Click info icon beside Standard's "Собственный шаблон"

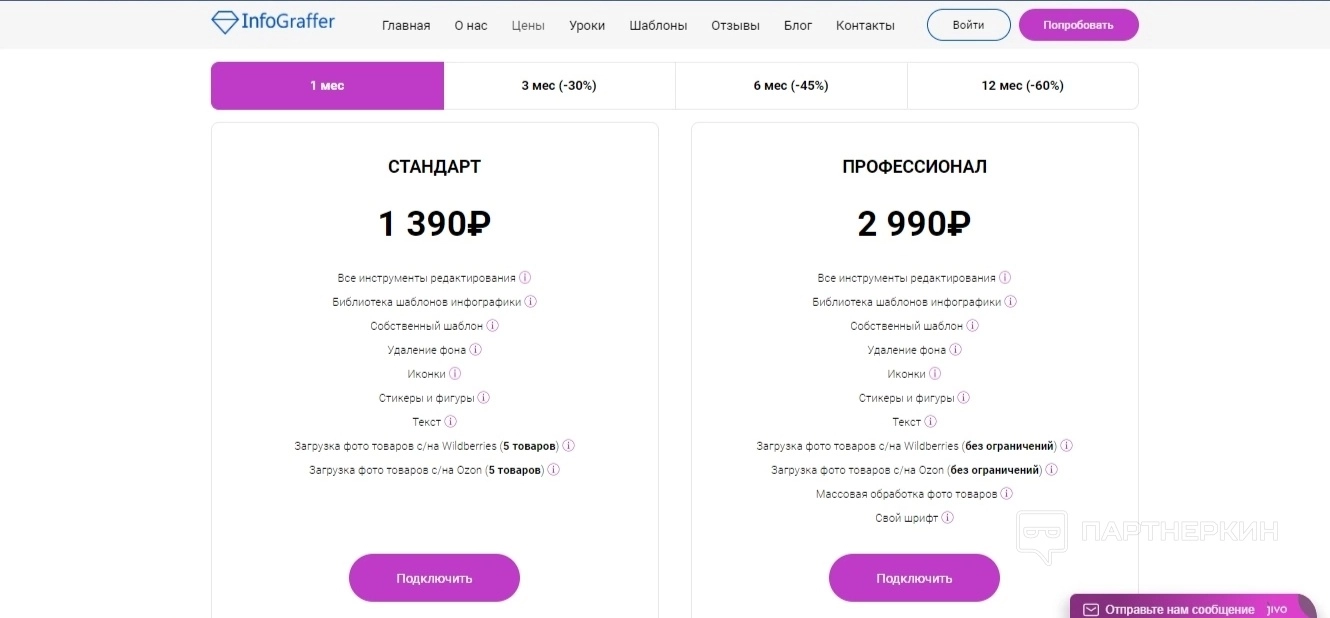click(493, 326)
